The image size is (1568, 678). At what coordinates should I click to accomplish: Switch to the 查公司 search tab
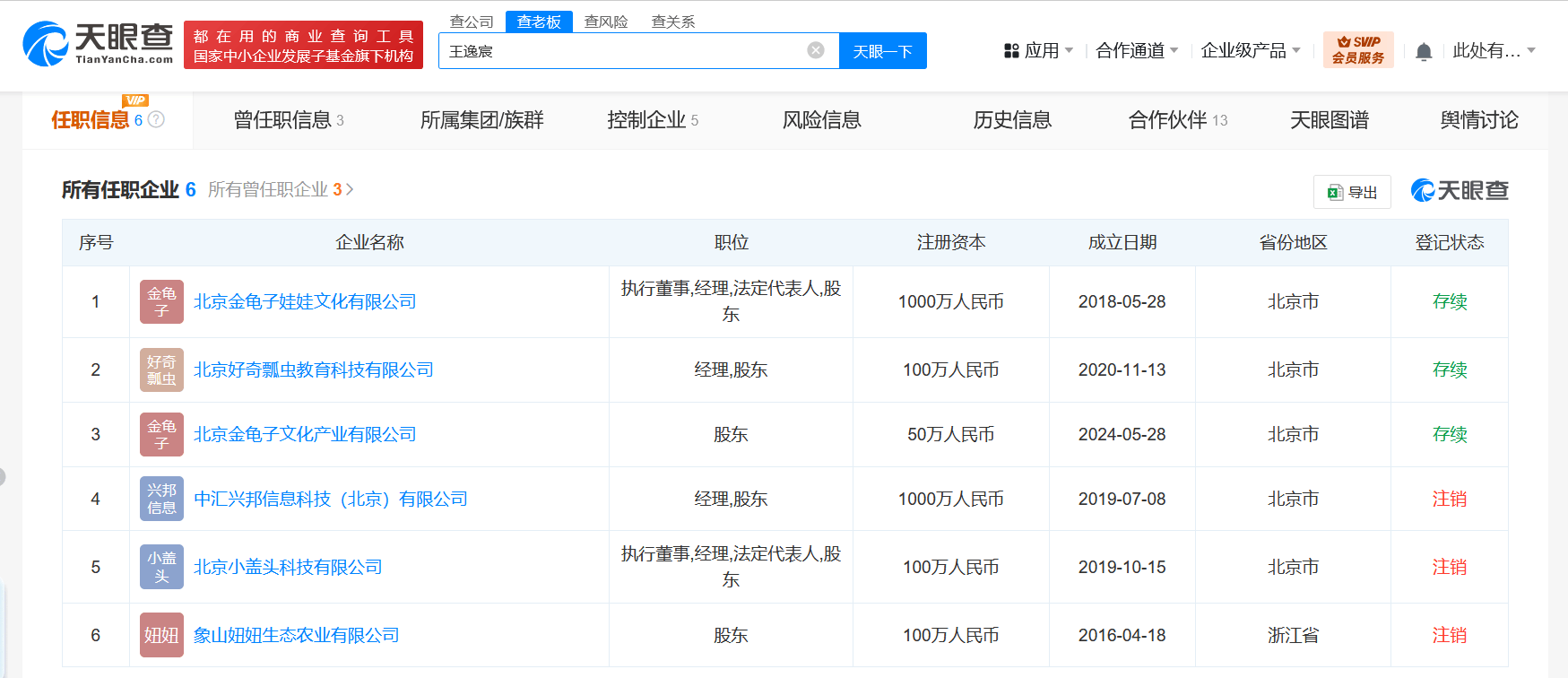click(x=472, y=22)
